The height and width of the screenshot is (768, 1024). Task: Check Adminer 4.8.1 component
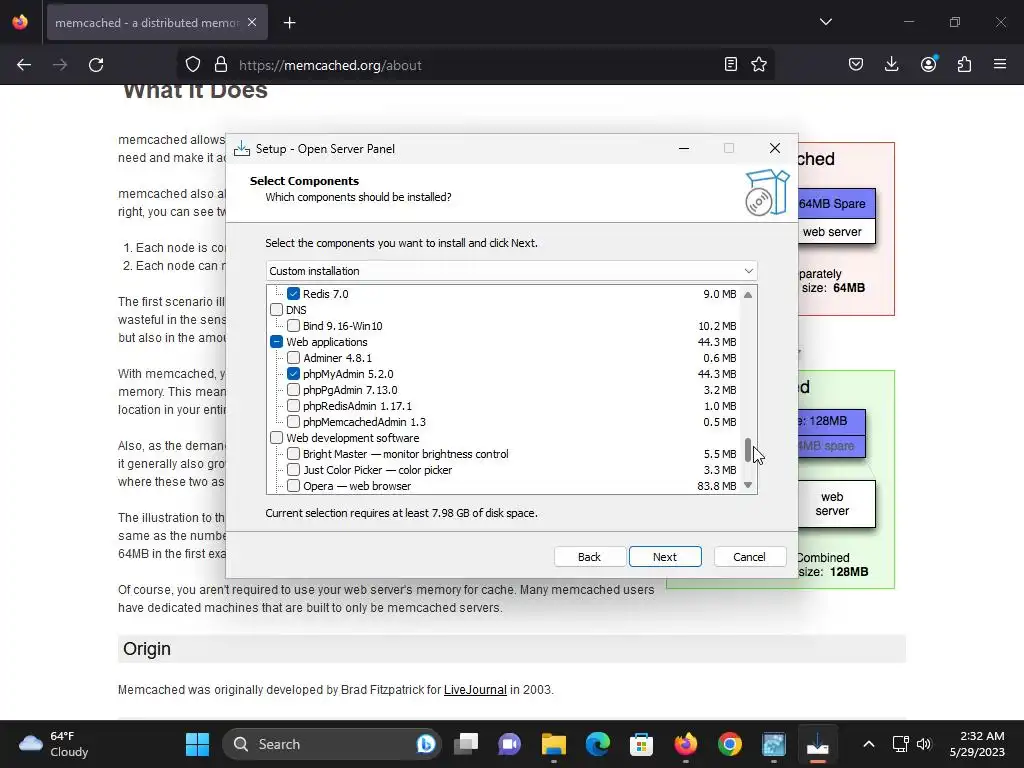[x=293, y=358]
